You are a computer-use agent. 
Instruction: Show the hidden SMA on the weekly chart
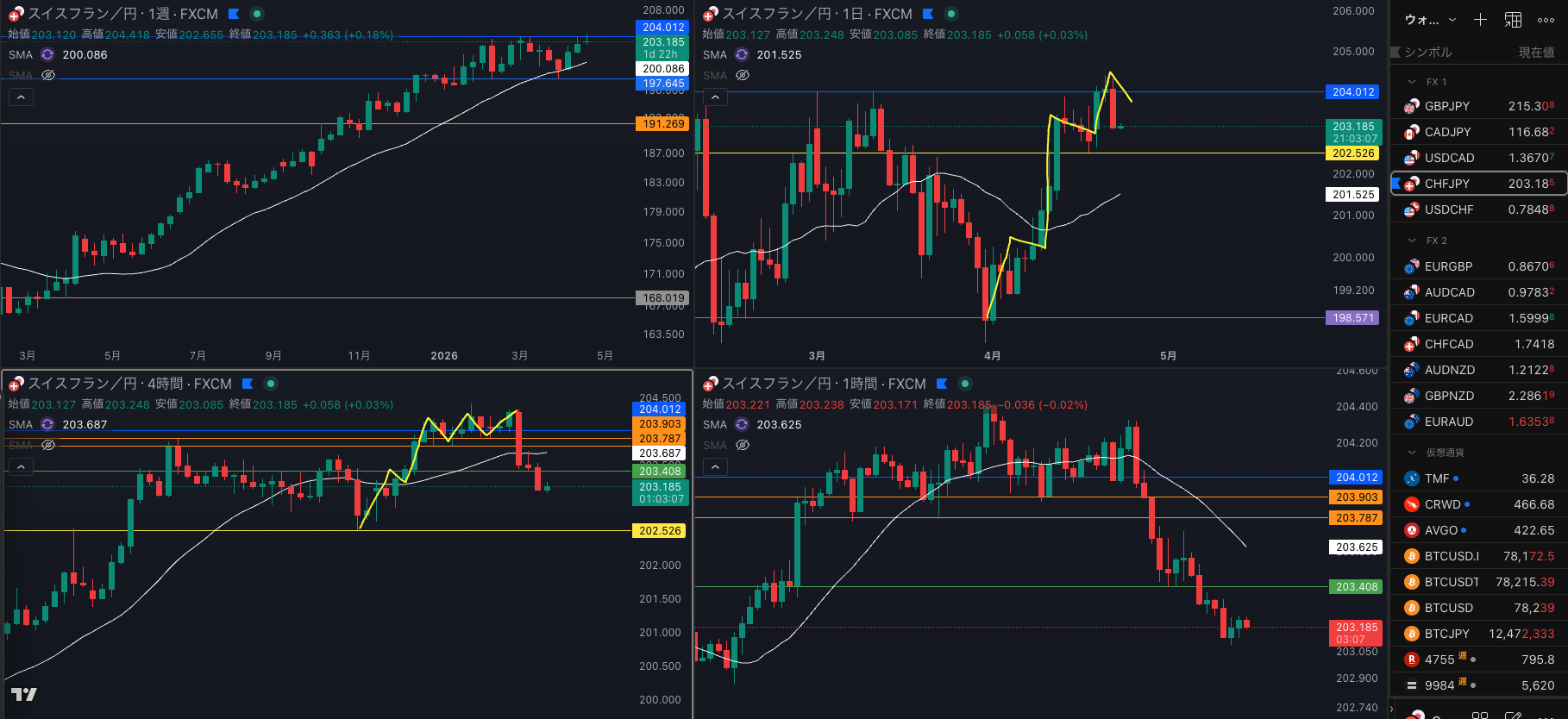48,75
